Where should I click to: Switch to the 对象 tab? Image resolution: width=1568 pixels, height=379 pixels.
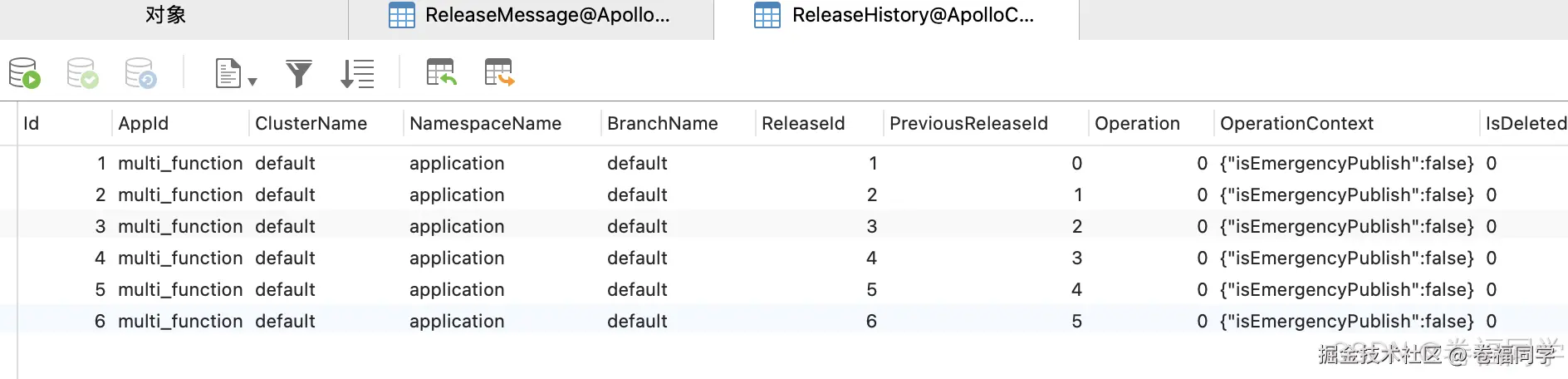click(x=165, y=15)
